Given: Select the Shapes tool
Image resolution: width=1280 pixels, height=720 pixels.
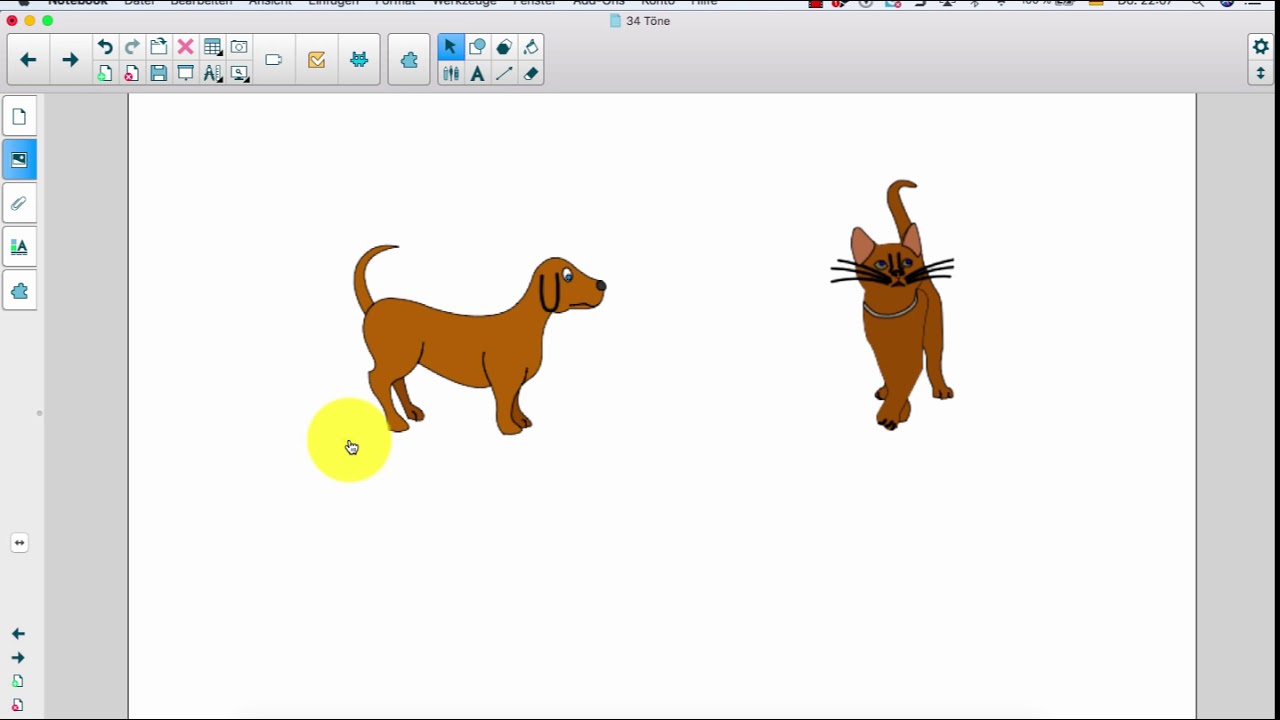Looking at the screenshot, I should click(x=477, y=47).
